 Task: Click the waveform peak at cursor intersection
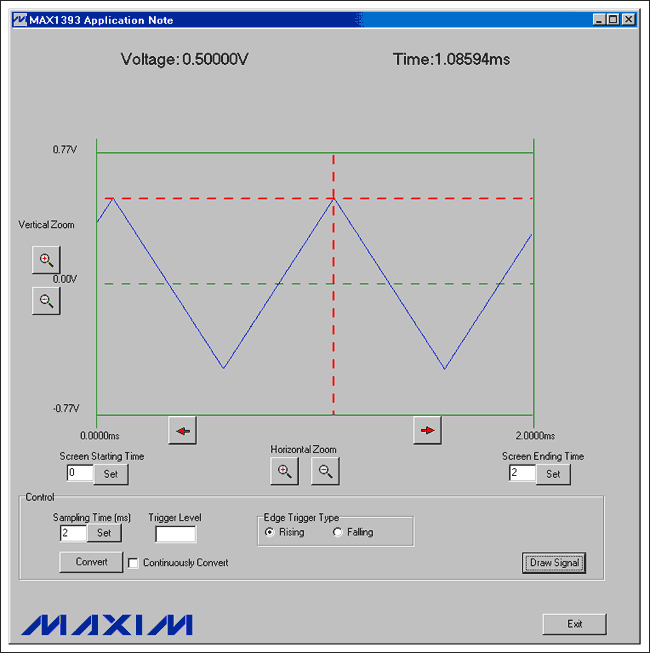point(333,198)
